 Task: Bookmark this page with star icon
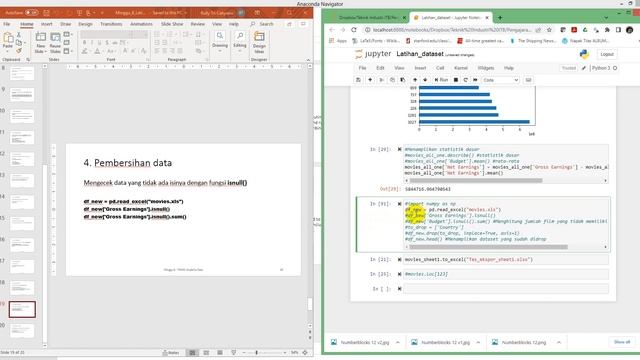click(x=549, y=30)
